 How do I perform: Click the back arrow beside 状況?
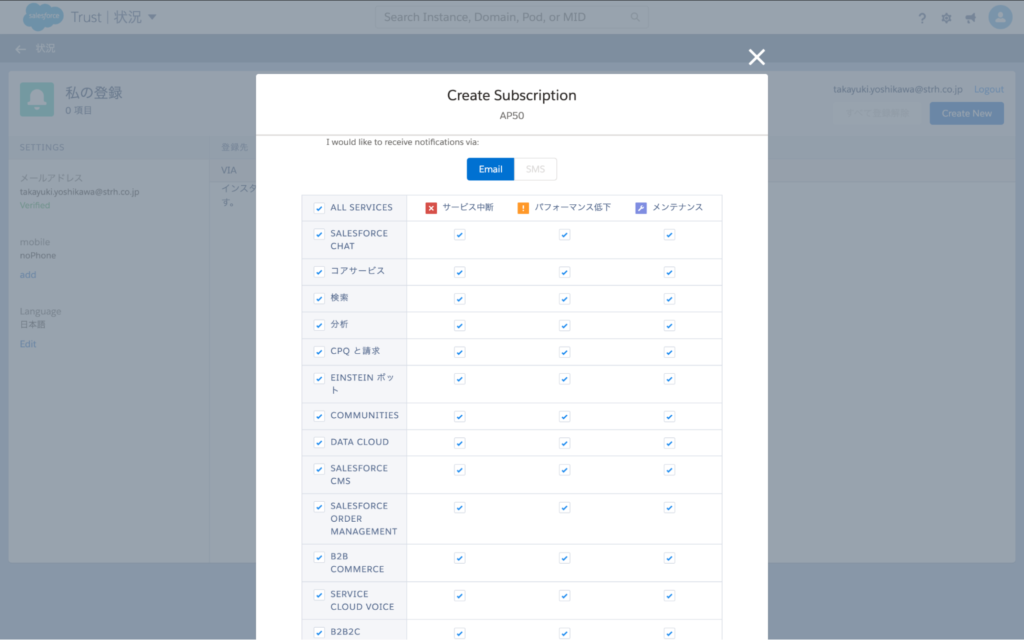21,49
